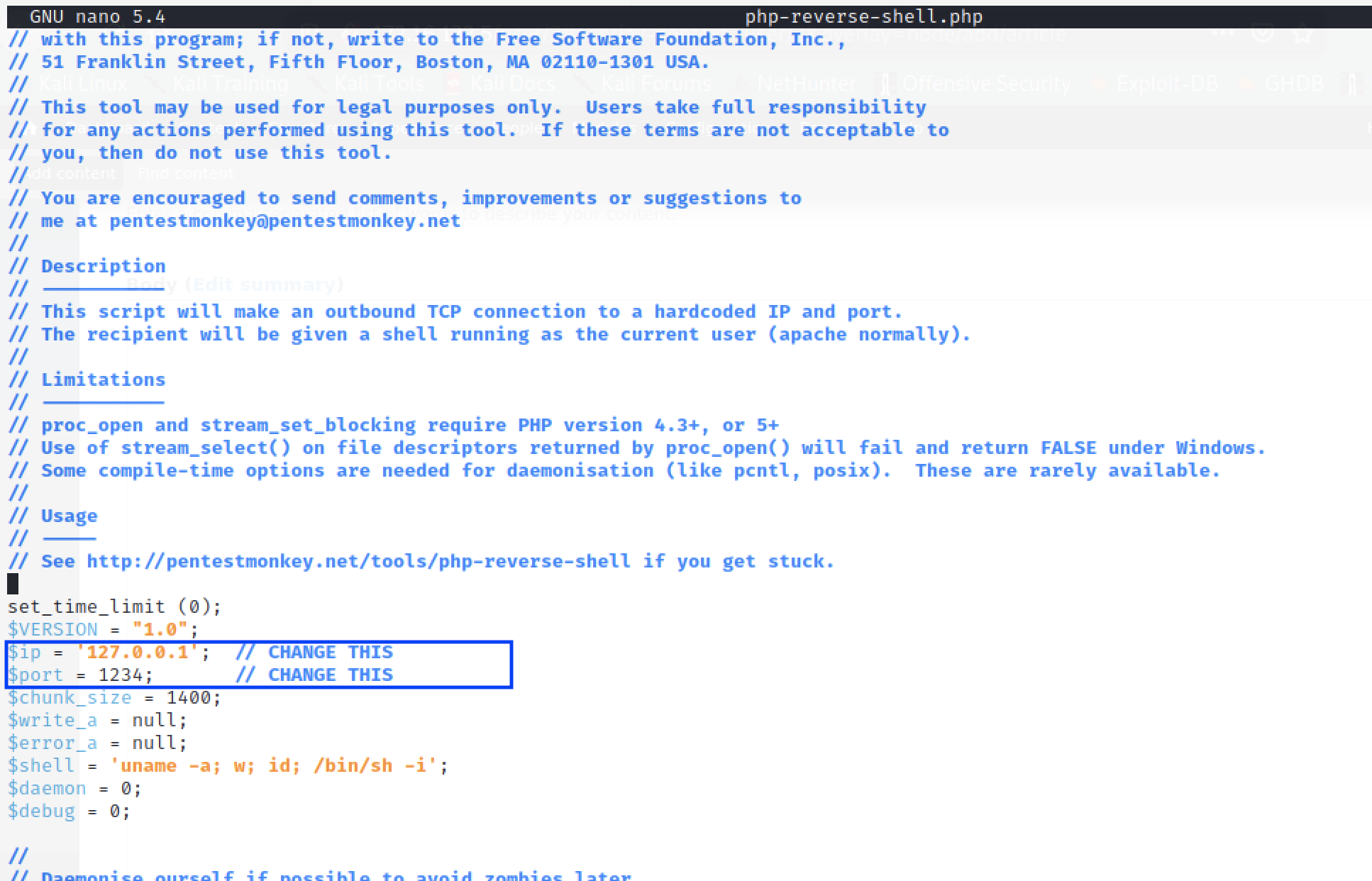Click the $daemon variable
The height and width of the screenshot is (881, 1372).
[x=47, y=788]
